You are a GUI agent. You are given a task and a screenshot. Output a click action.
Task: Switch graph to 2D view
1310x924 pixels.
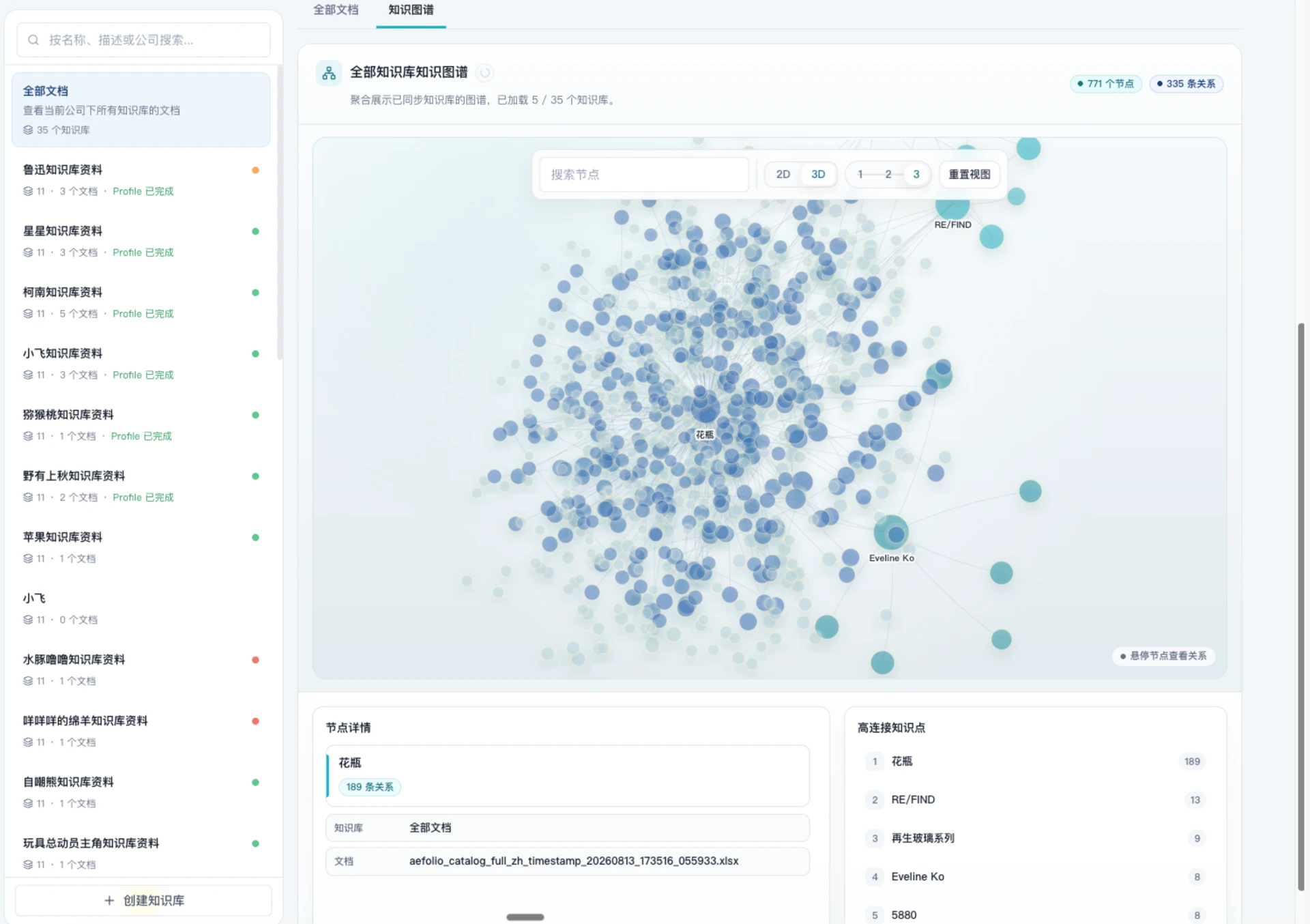(x=783, y=175)
